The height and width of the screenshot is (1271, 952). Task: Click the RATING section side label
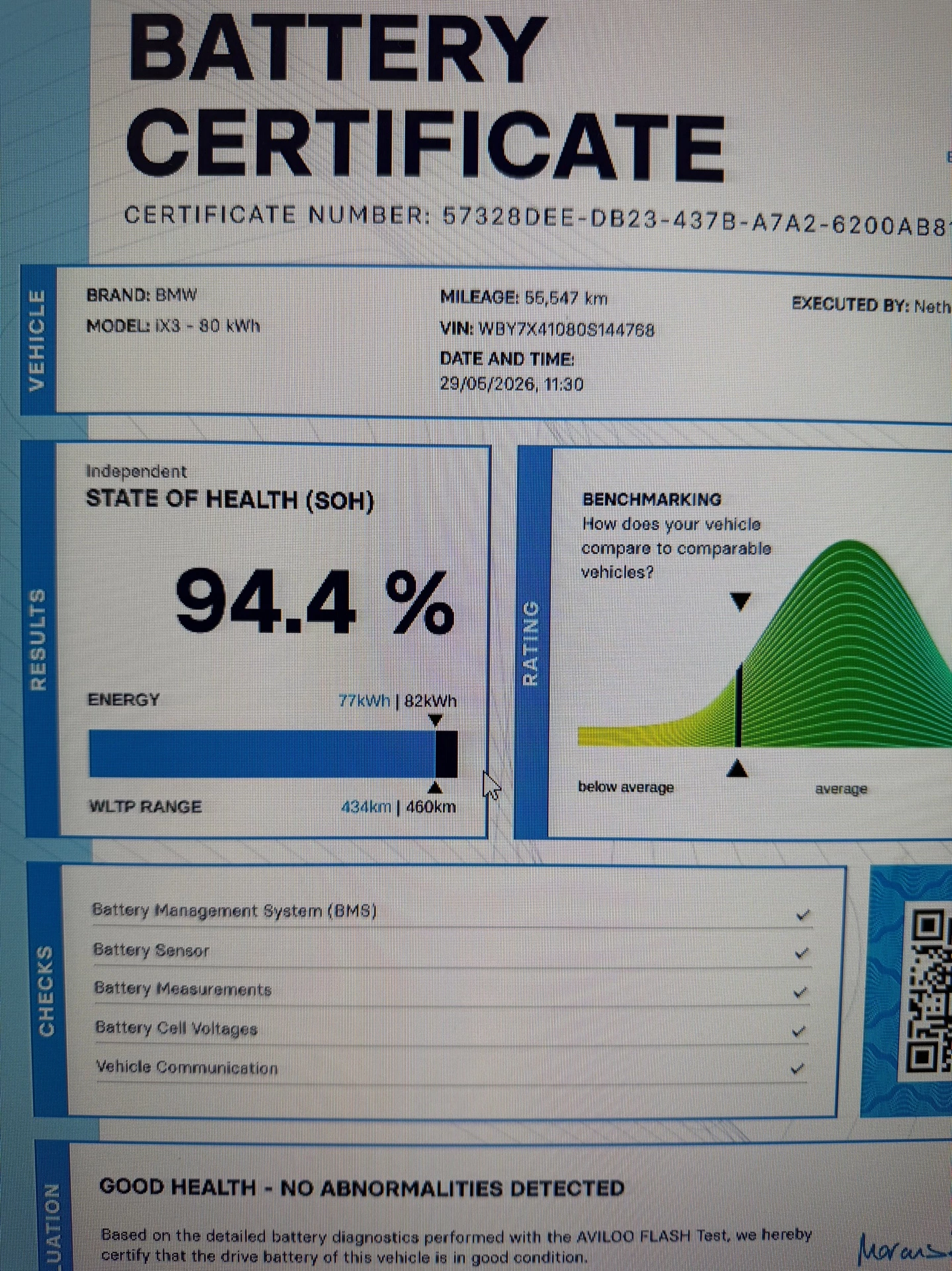(x=530, y=644)
